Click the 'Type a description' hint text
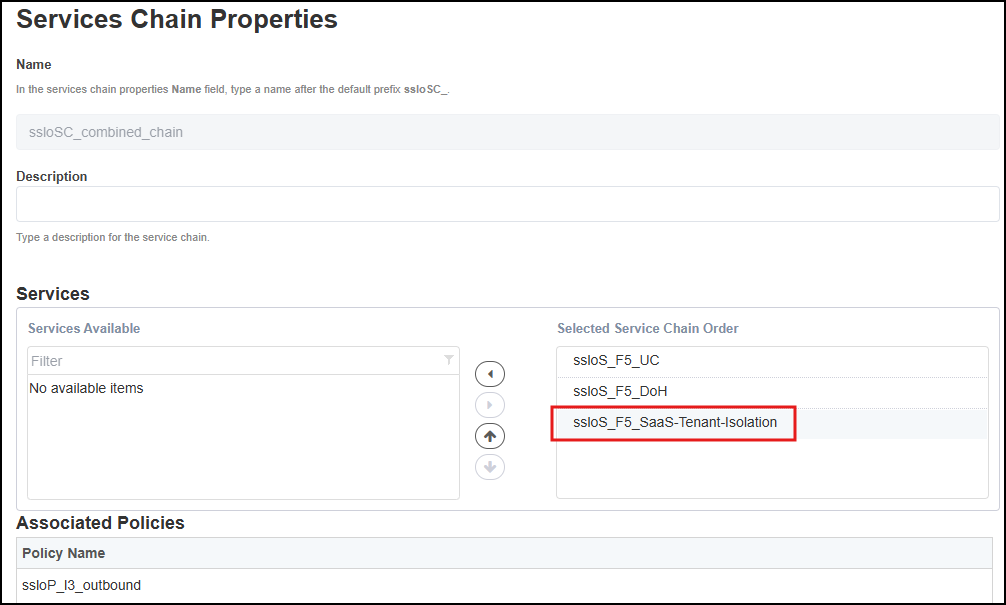Image resolution: width=1006 pixels, height=605 pixels. (x=113, y=237)
